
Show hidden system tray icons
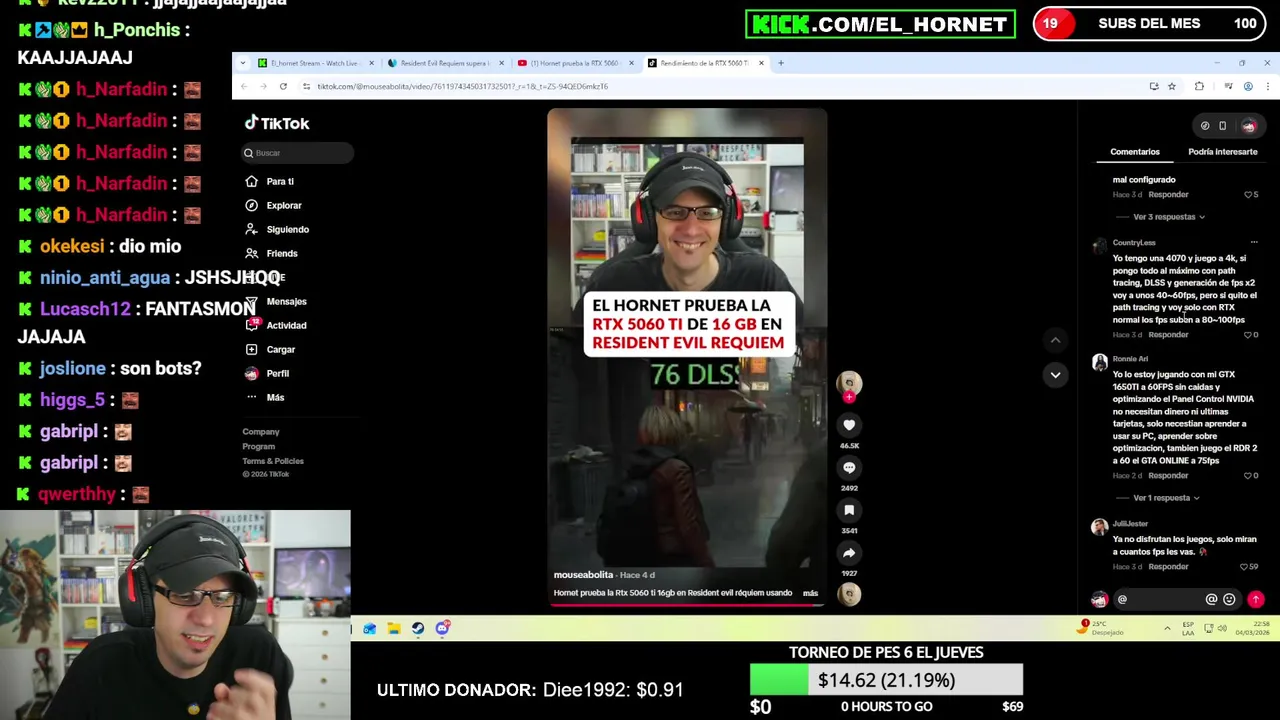pyautogui.click(x=1167, y=628)
